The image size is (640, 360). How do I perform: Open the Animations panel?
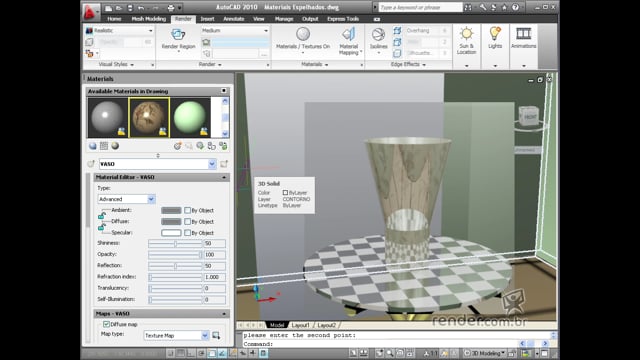click(x=523, y=38)
